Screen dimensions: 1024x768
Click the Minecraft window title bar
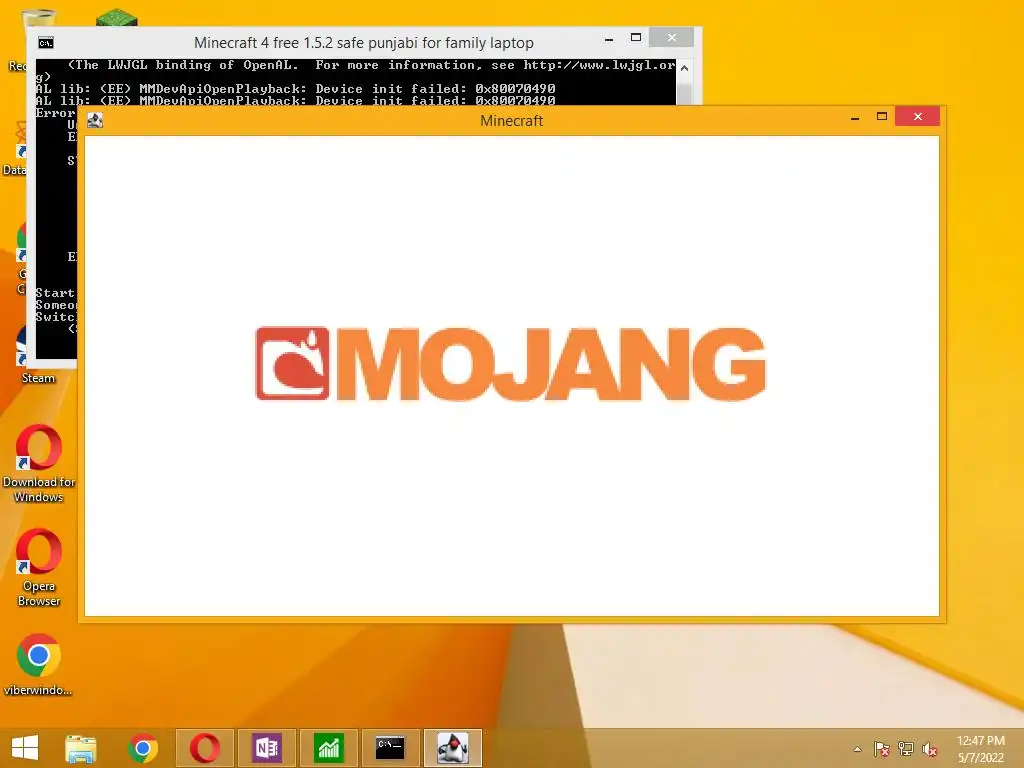(511, 121)
